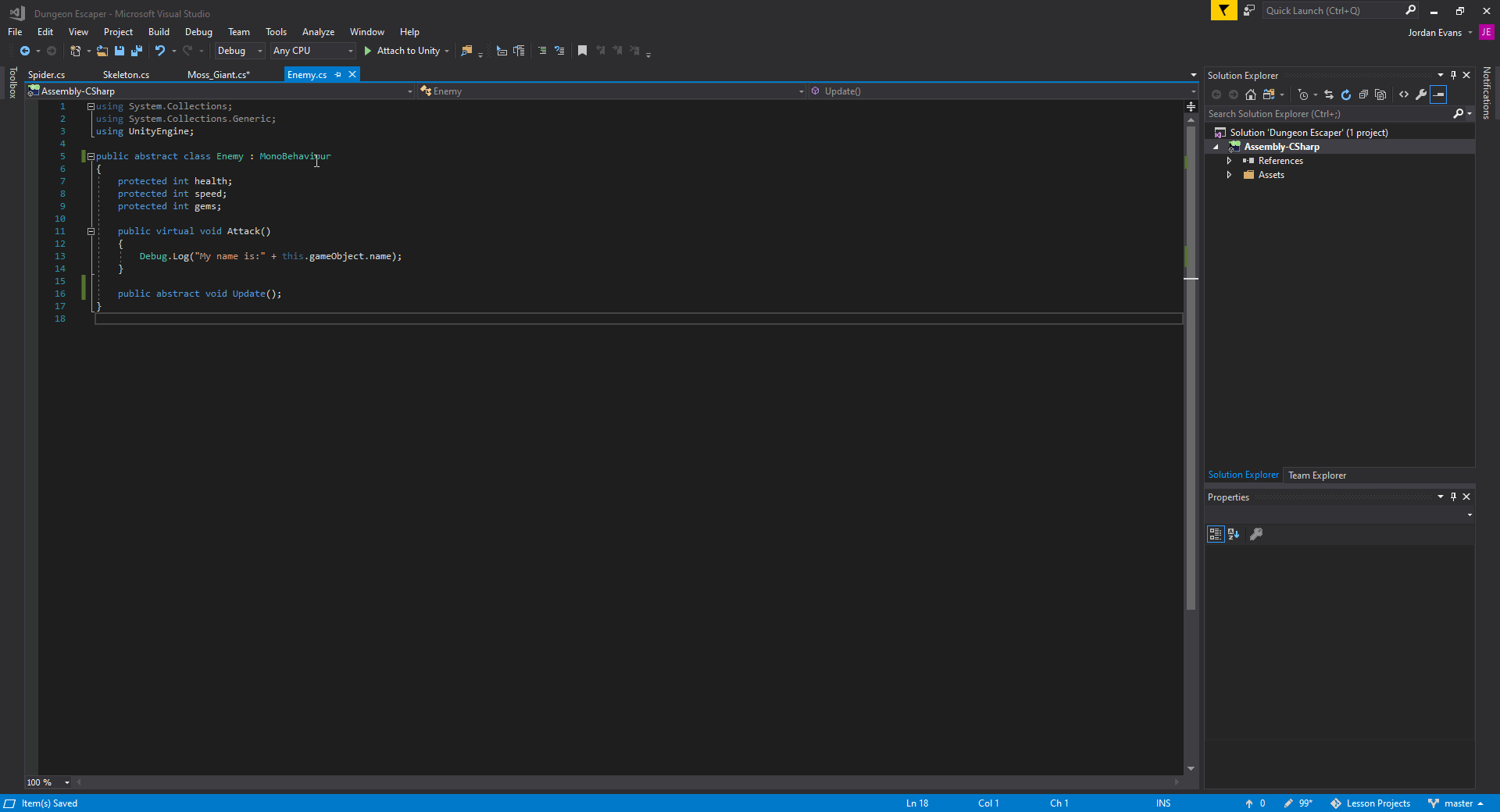Toggle a bookmark on the current line
Screen dimensions: 1500x812
pos(582,51)
